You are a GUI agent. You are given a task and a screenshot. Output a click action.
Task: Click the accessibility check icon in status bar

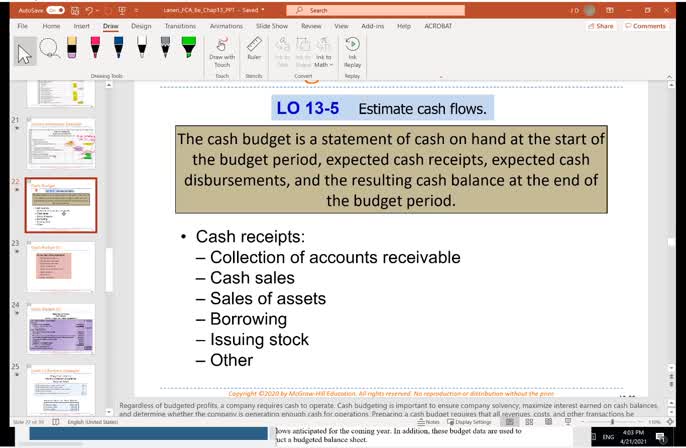(x=56, y=422)
